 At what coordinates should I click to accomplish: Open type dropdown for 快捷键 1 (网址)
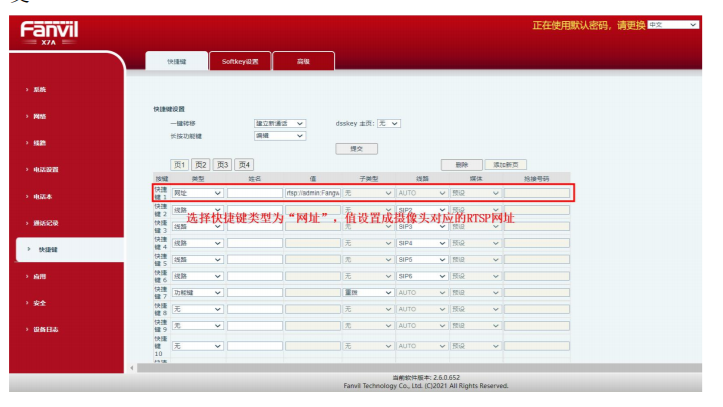pyautogui.click(x=197, y=194)
